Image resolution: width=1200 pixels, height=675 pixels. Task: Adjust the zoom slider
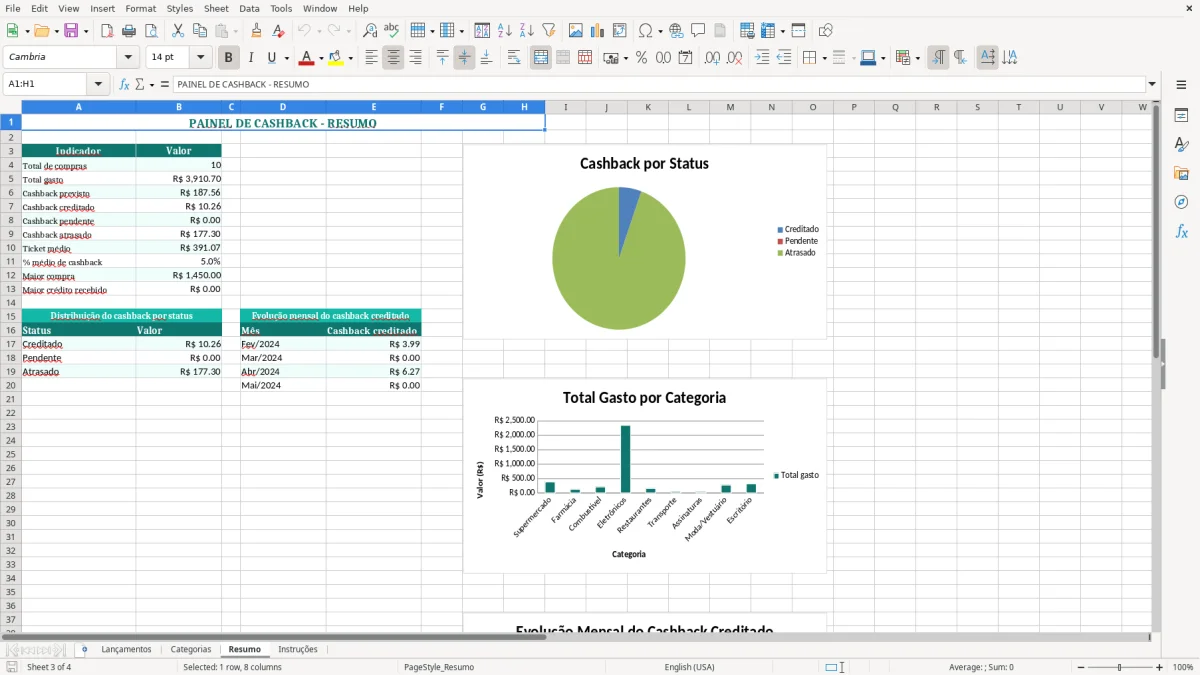(x=1120, y=667)
